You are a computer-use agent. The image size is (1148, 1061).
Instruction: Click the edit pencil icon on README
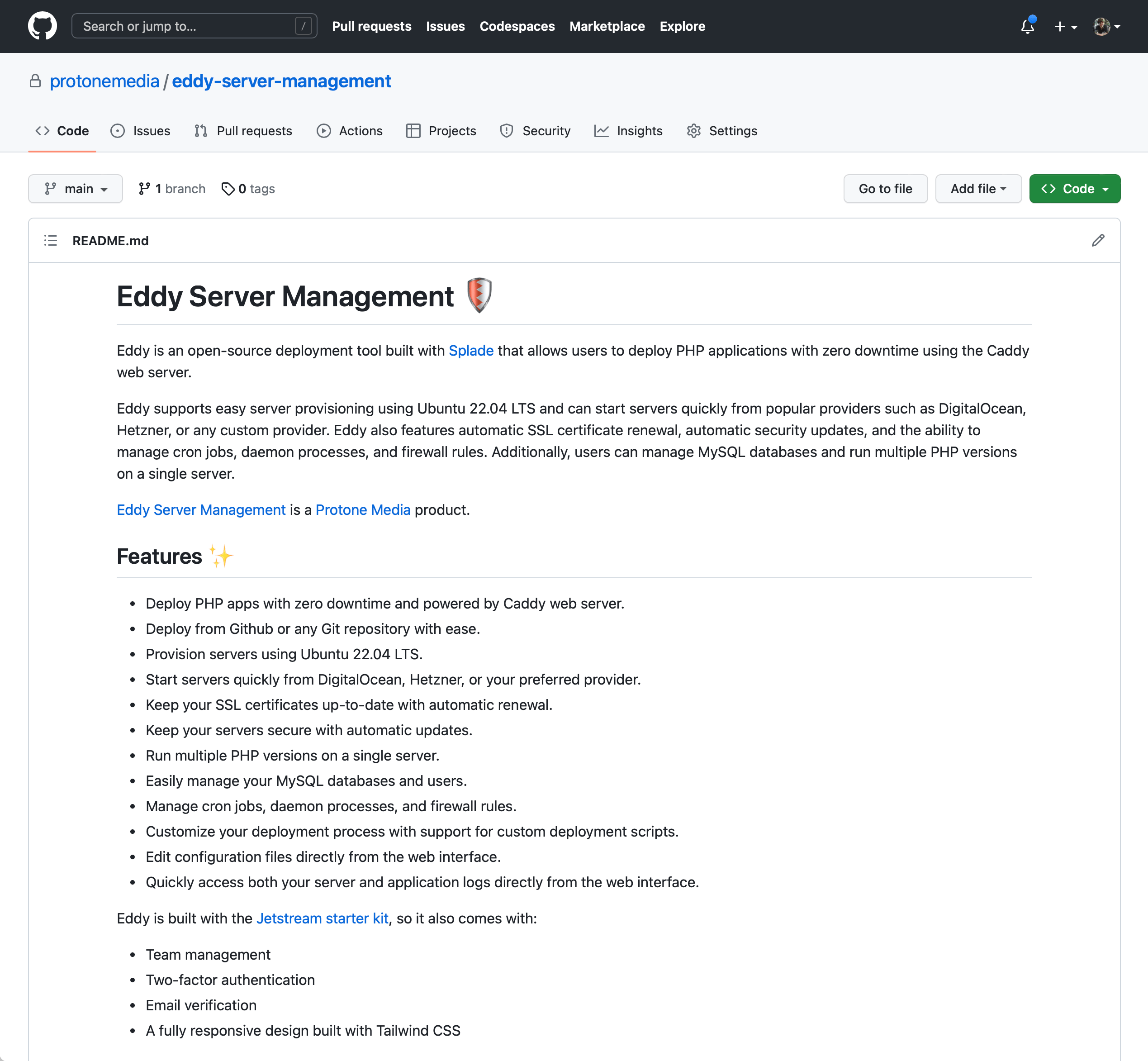(x=1098, y=240)
